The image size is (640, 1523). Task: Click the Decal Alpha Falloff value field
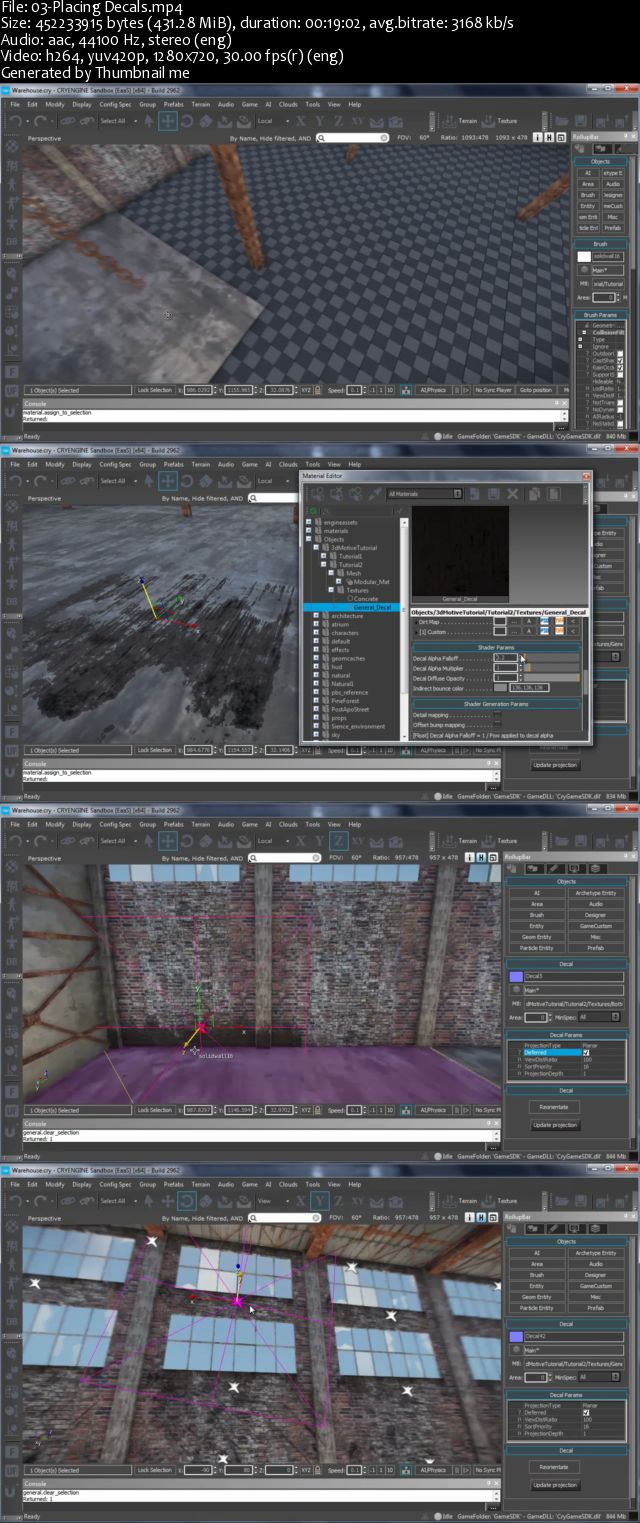[x=506, y=658]
